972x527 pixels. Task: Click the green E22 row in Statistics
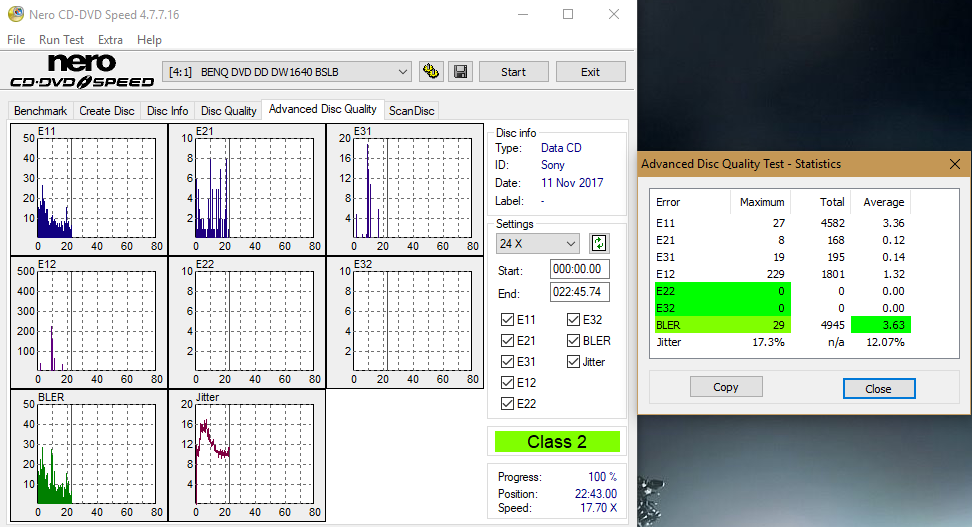pyautogui.click(x=722, y=291)
